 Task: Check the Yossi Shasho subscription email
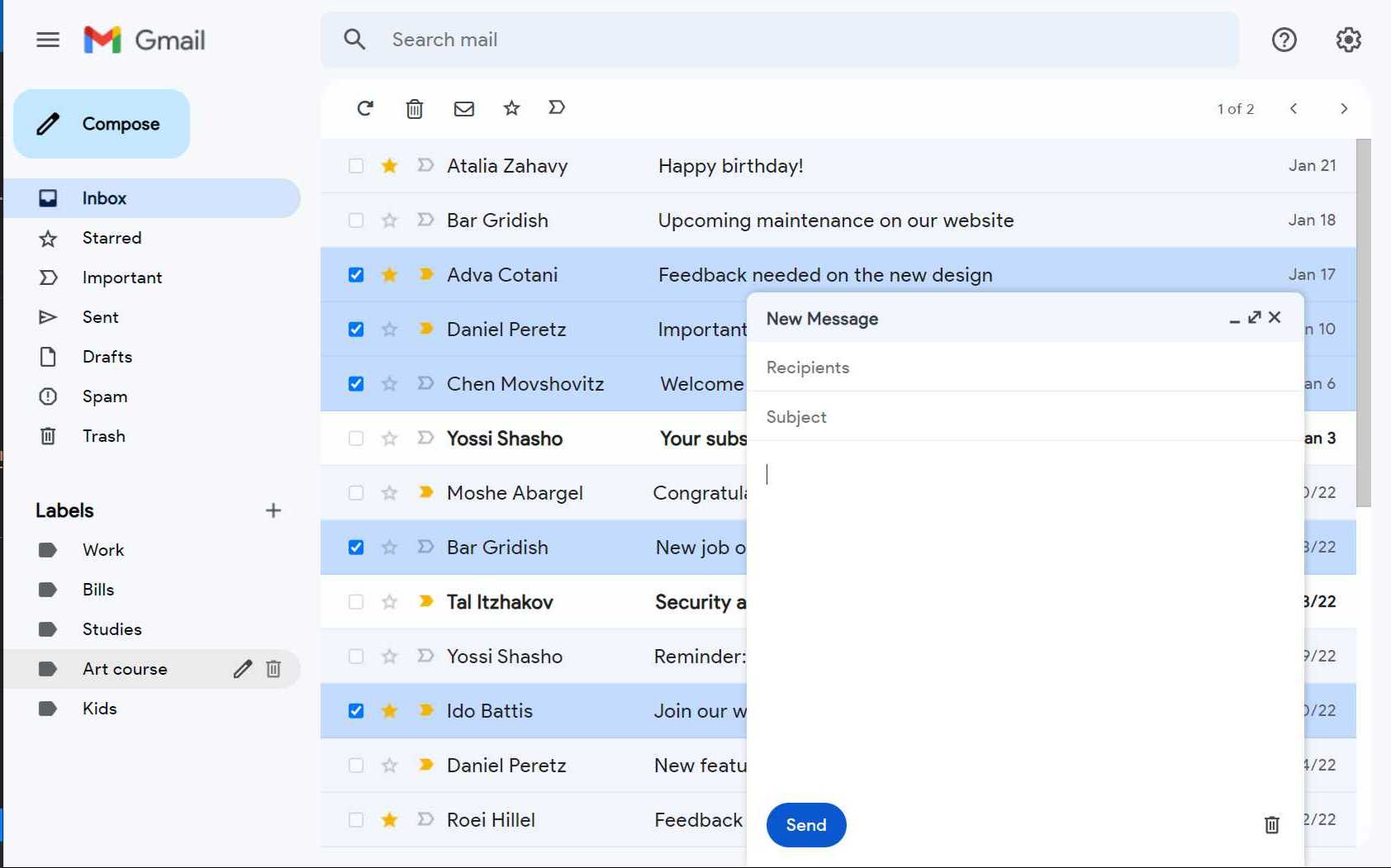click(x=356, y=439)
